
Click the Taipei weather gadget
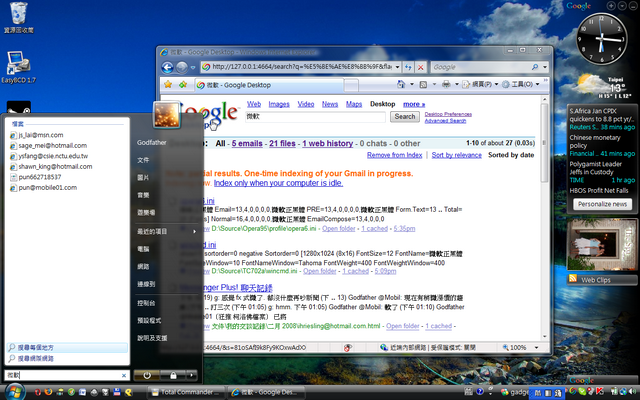(602, 87)
